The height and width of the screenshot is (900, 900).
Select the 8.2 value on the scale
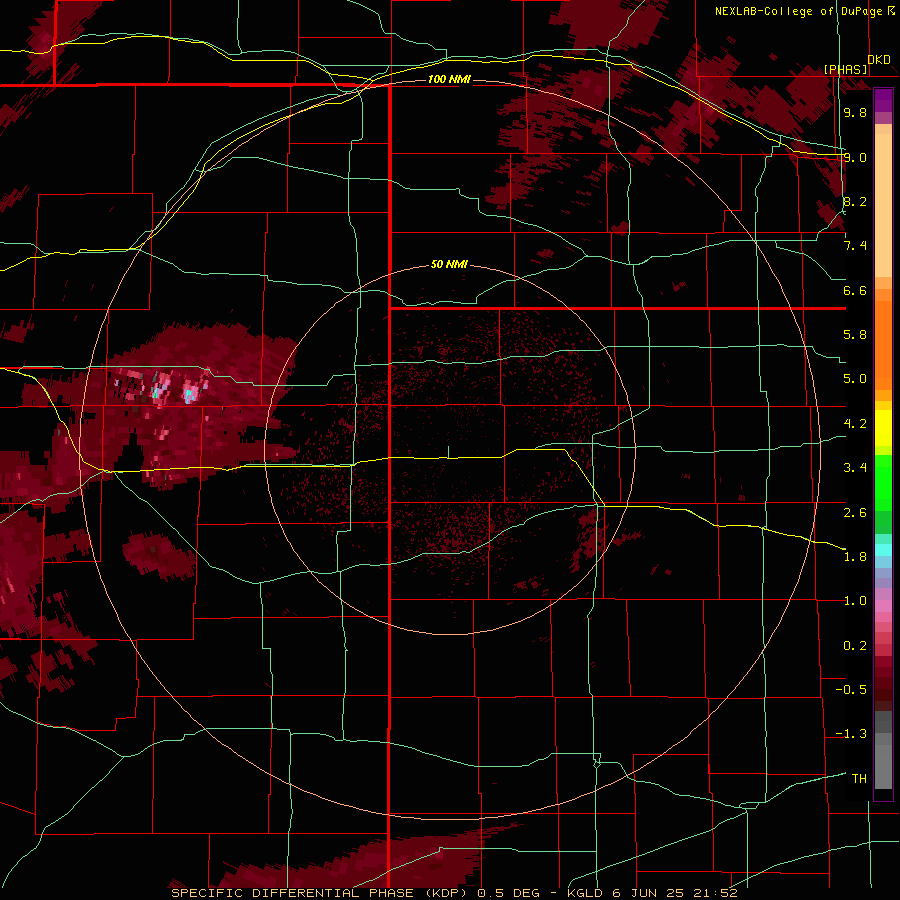point(855,201)
